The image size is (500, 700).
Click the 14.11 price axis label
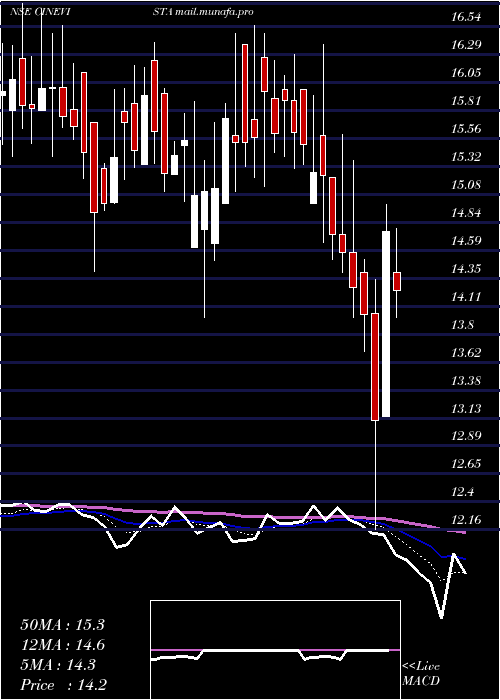[466, 297]
